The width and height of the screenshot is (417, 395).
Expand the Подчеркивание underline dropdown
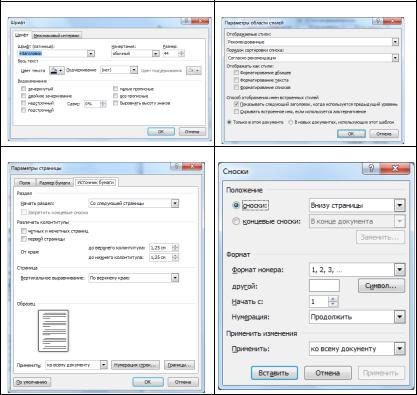click(x=134, y=70)
